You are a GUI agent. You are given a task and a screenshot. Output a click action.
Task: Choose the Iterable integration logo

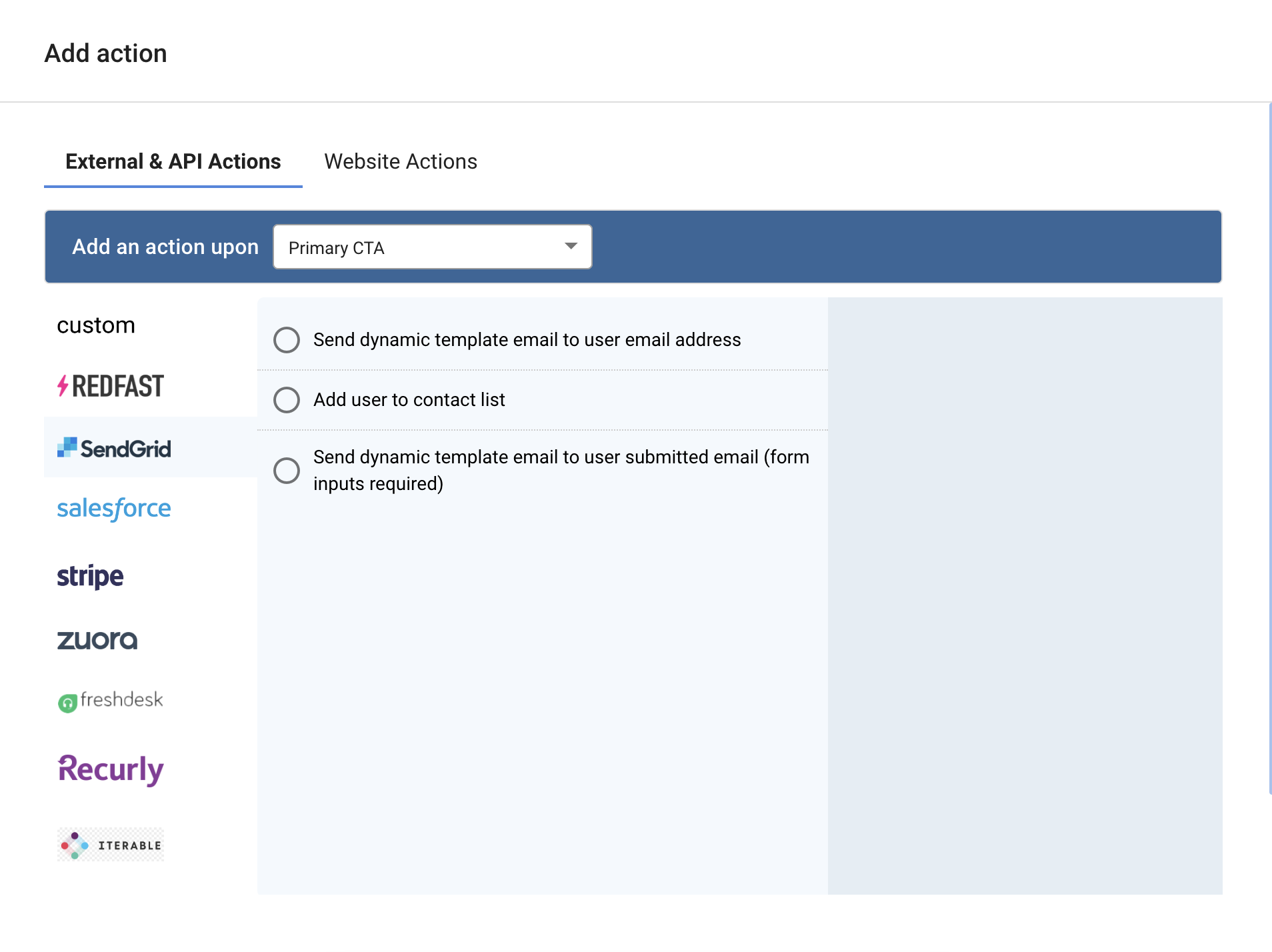tap(111, 845)
